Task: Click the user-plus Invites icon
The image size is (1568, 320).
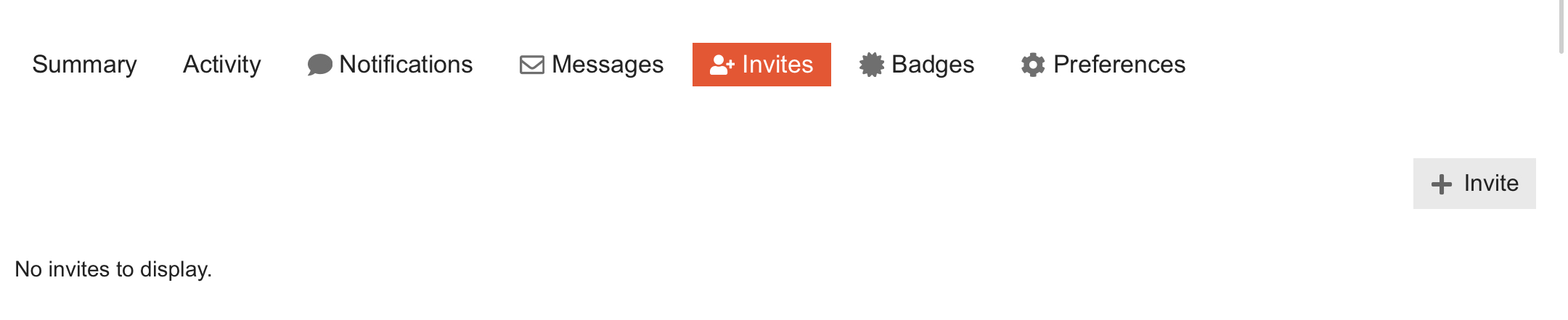Action: [x=722, y=65]
